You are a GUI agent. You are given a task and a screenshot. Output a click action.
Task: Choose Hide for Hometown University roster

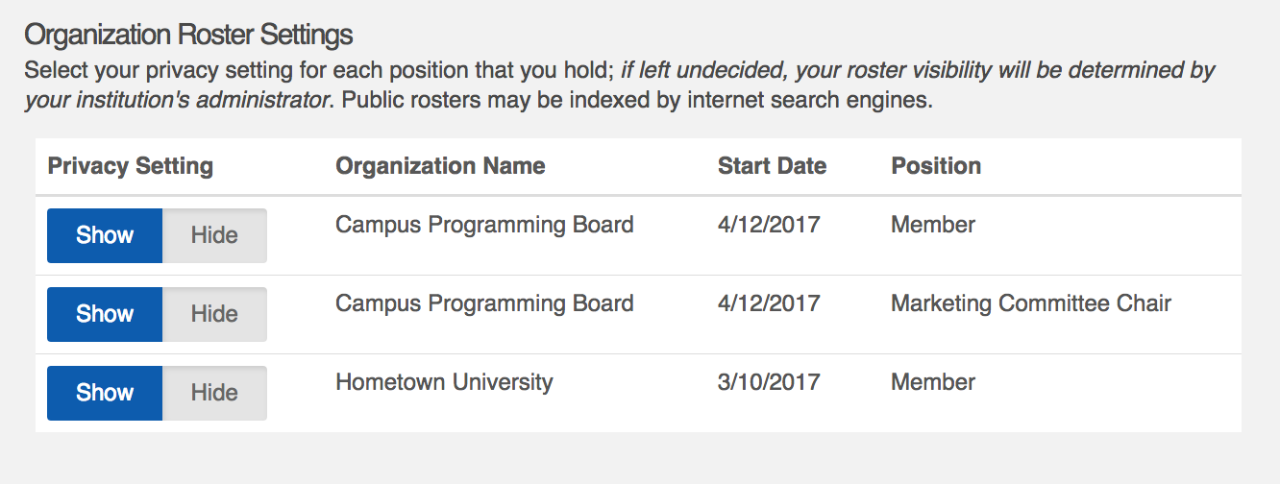point(214,392)
